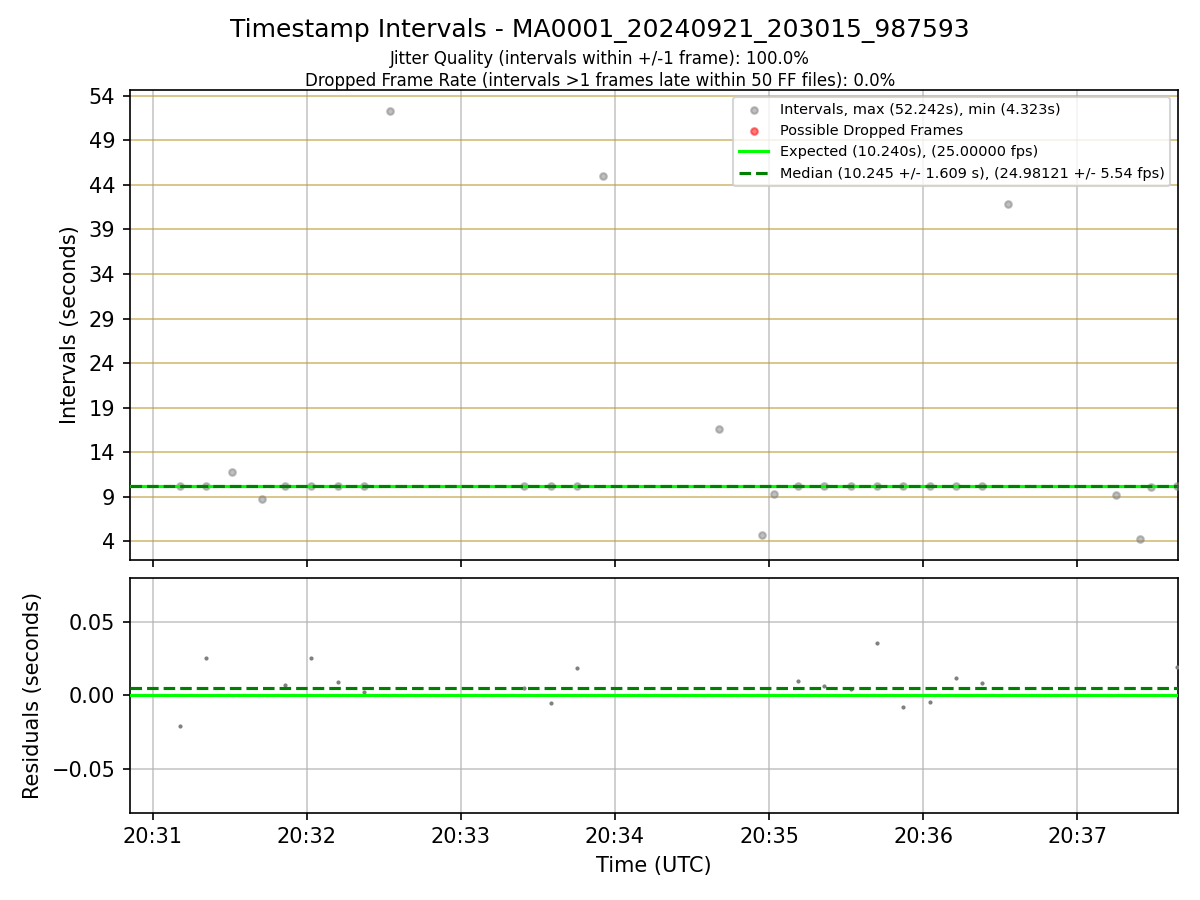Click the 'Dropped Frame Rate' subtitle line

[x=599, y=80]
